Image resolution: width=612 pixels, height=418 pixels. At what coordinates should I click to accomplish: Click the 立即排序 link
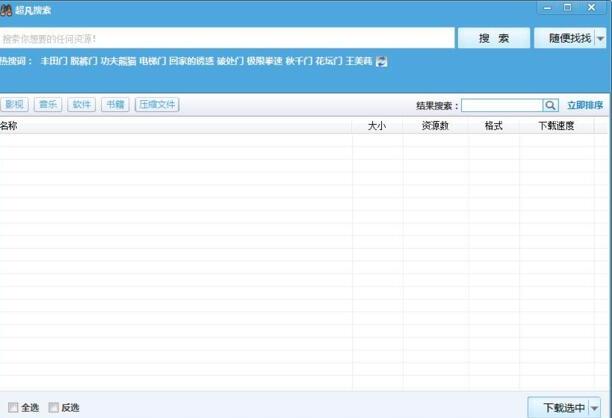click(x=585, y=105)
